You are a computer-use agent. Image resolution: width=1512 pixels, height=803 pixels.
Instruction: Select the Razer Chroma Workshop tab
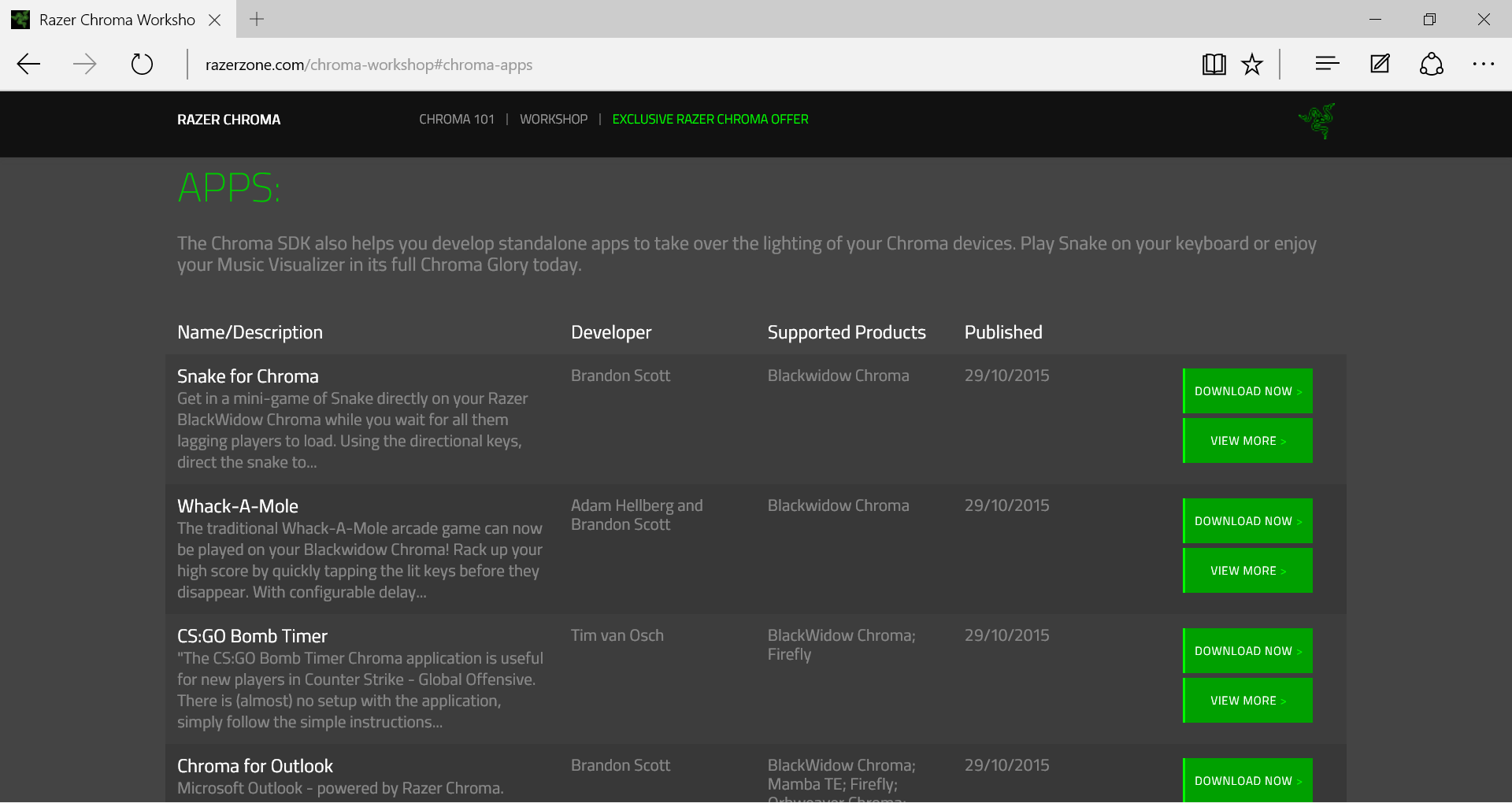118,20
